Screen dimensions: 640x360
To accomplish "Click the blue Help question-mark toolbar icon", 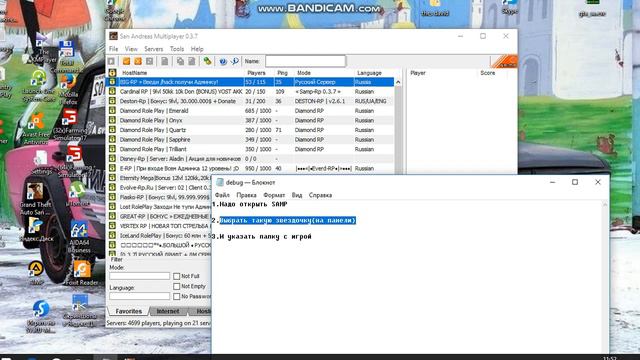I will [223, 61].
